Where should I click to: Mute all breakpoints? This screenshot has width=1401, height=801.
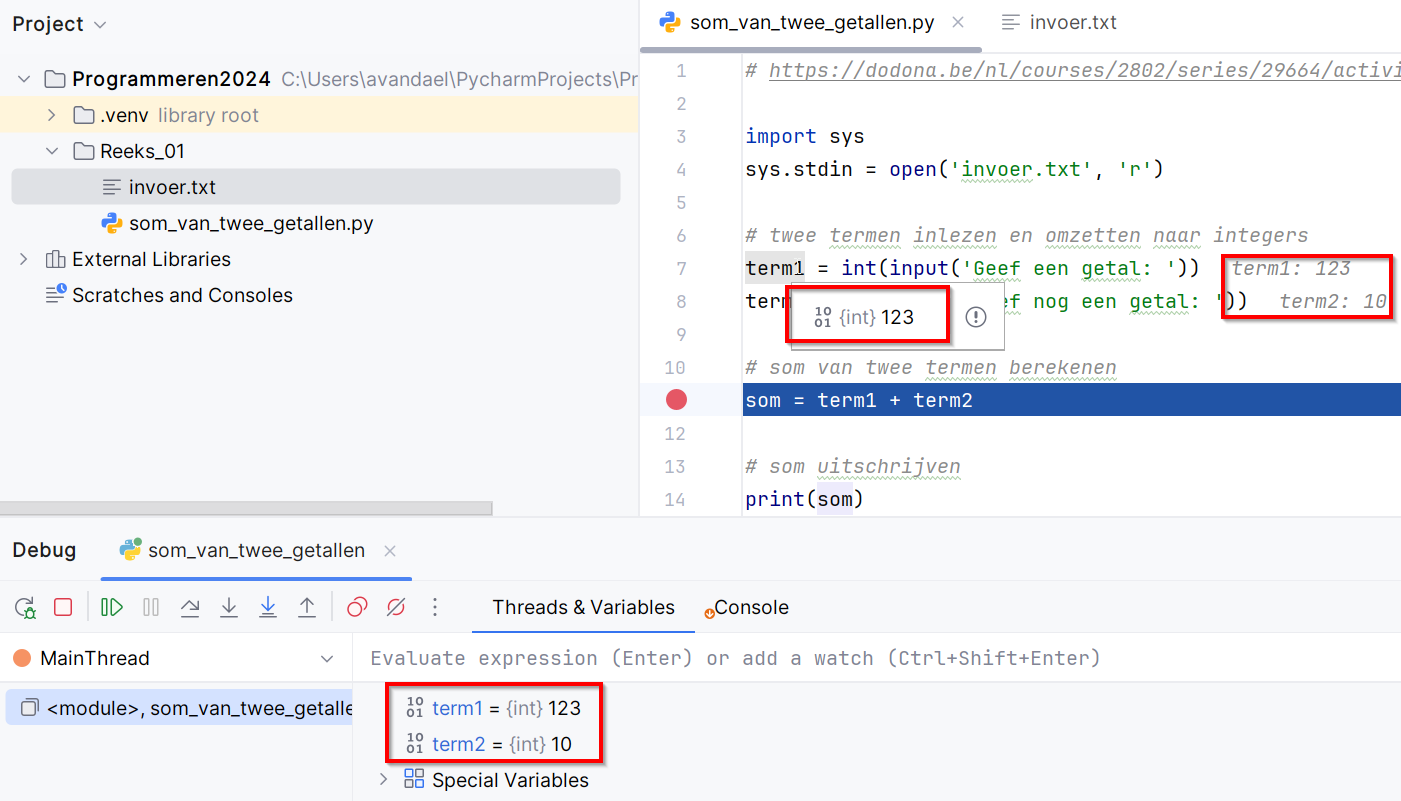click(396, 607)
